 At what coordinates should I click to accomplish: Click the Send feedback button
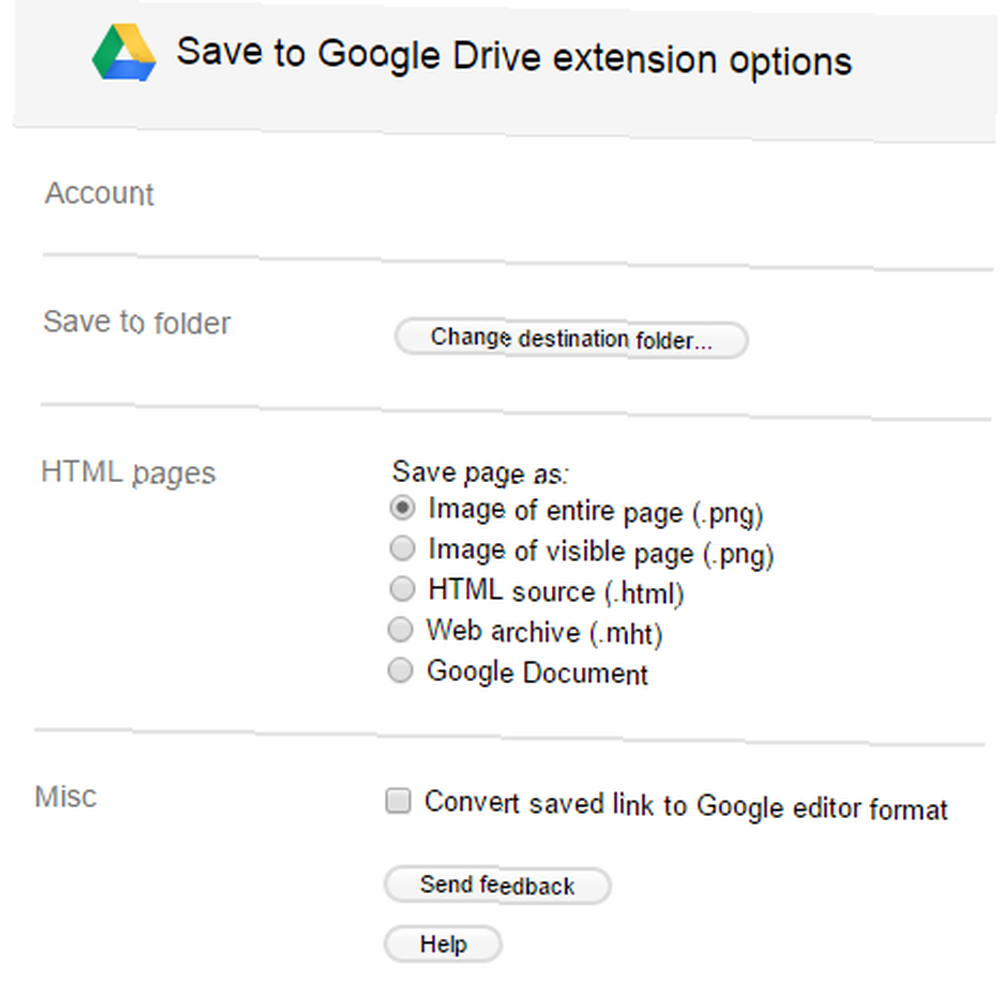click(x=497, y=885)
